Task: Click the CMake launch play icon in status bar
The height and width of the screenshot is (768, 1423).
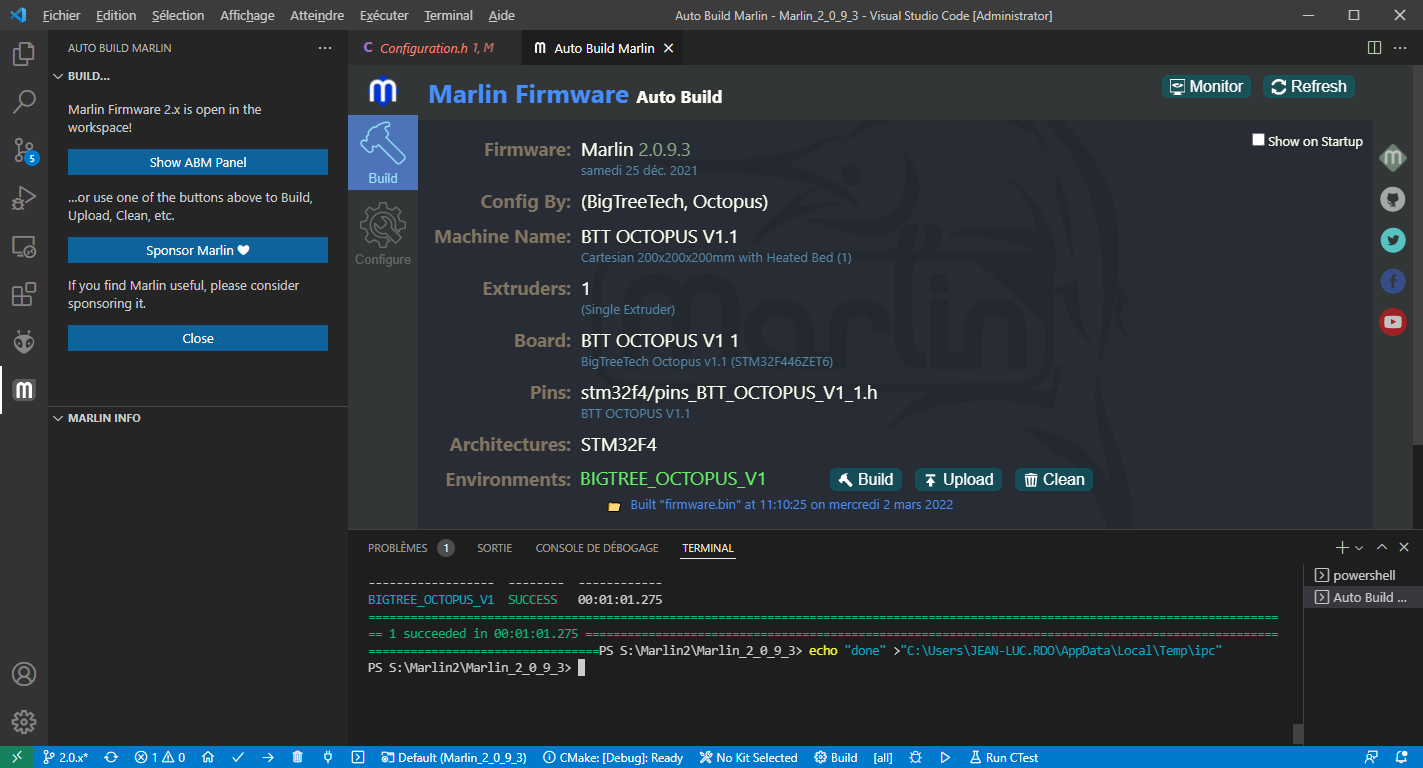Action: [946, 758]
